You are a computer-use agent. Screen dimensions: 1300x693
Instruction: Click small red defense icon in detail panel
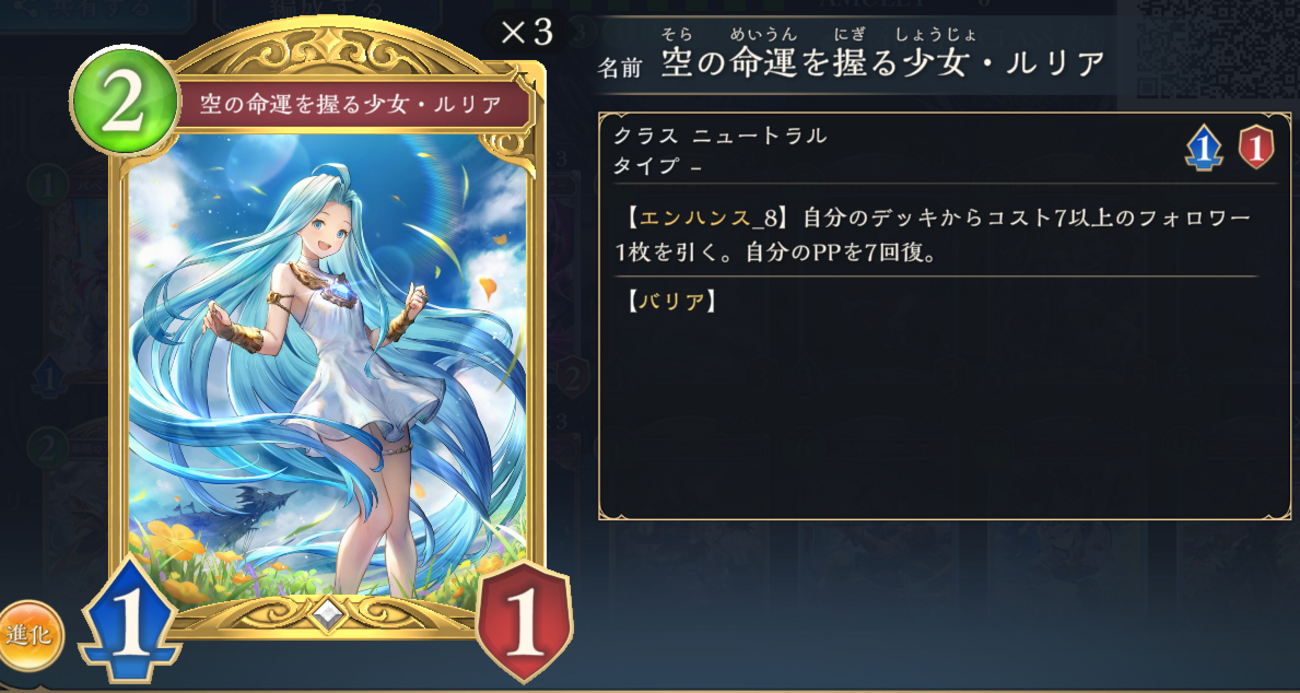[1254, 149]
